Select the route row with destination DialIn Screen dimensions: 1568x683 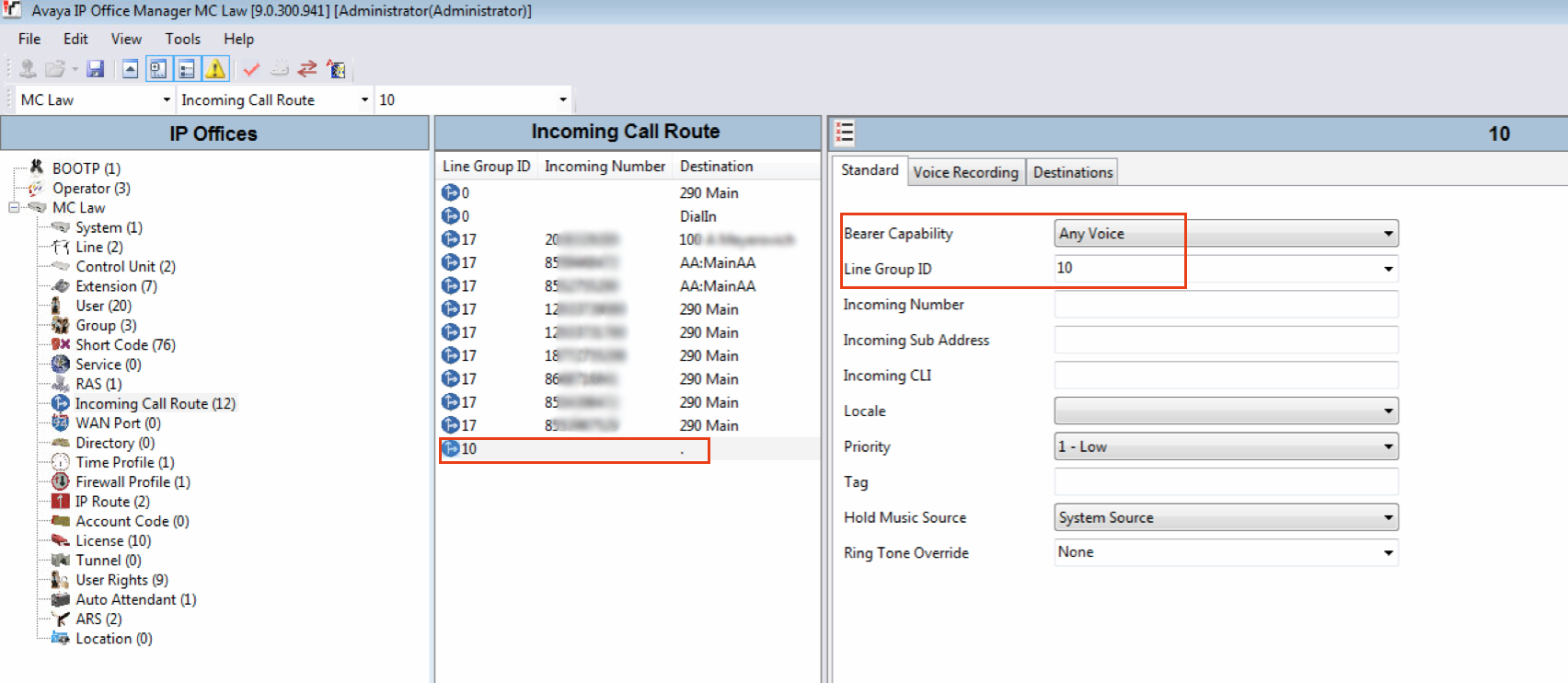pyautogui.click(x=628, y=216)
